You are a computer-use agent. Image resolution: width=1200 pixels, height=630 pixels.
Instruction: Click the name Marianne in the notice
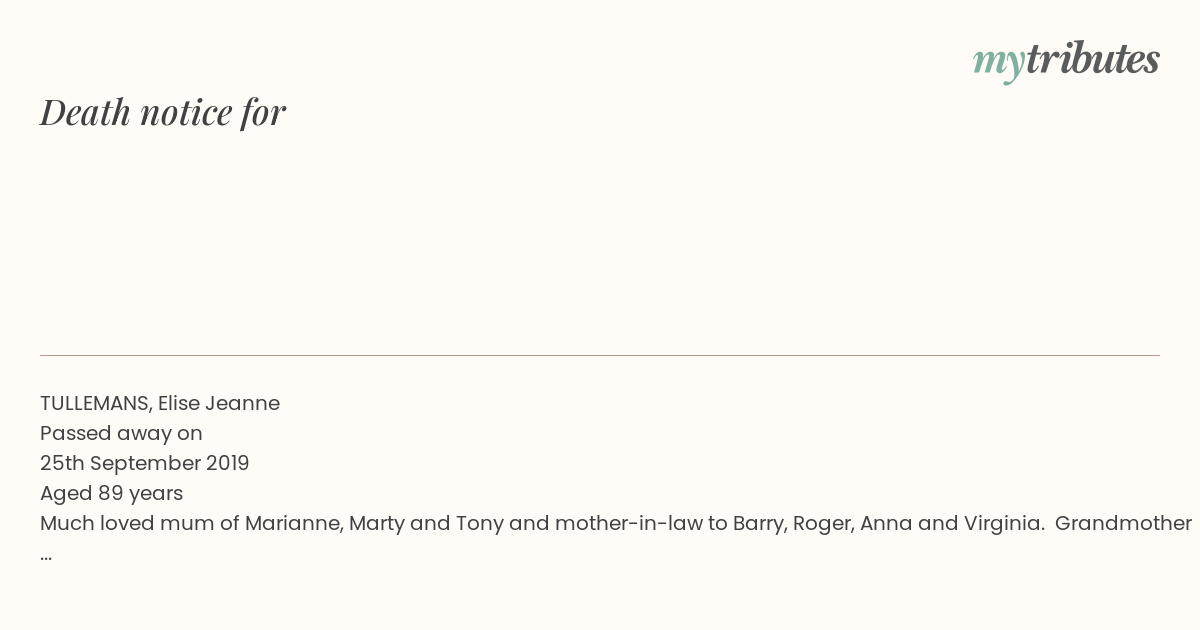[x=292, y=523]
